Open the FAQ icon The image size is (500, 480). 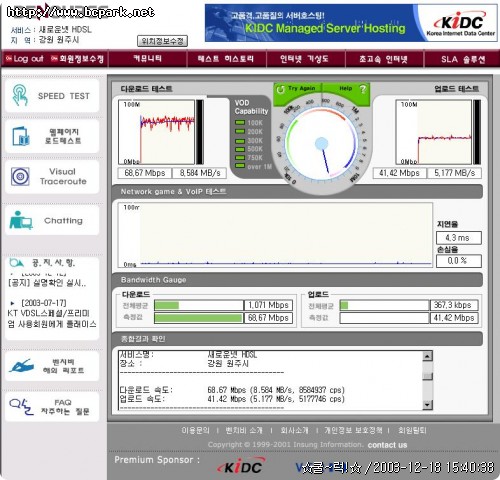coord(21,407)
